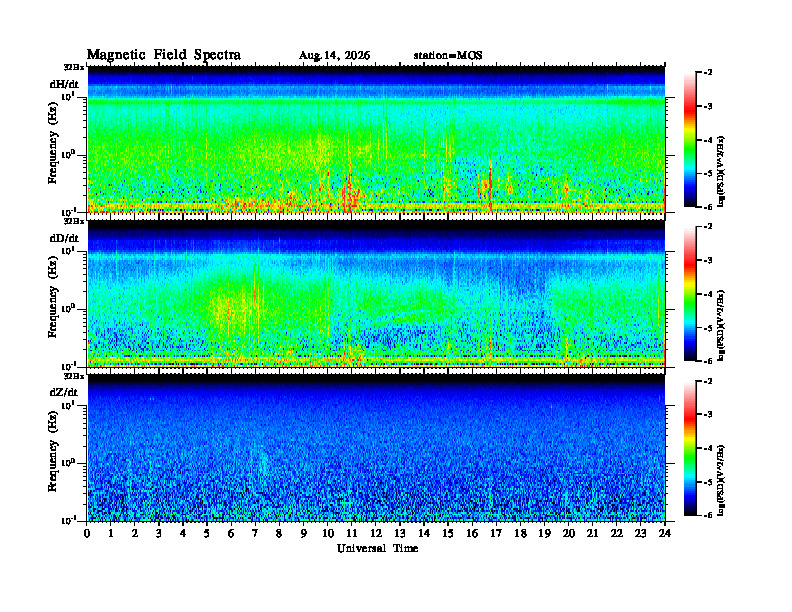Viewport: 792px width, 612px height.
Task: Click hour 21 on the time axis
Action: (592, 533)
